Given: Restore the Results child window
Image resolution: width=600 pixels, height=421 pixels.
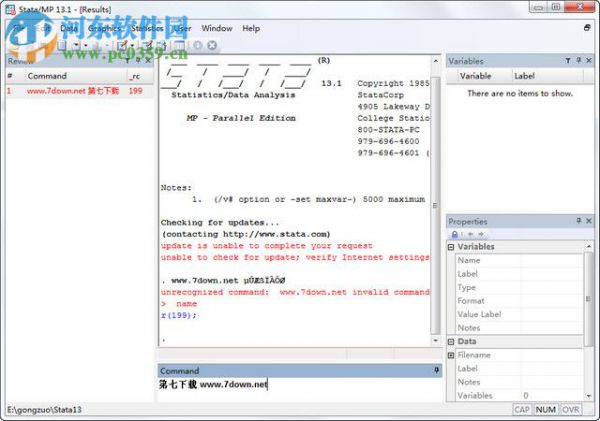Looking at the screenshot, I should pyautogui.click(x=587, y=28).
